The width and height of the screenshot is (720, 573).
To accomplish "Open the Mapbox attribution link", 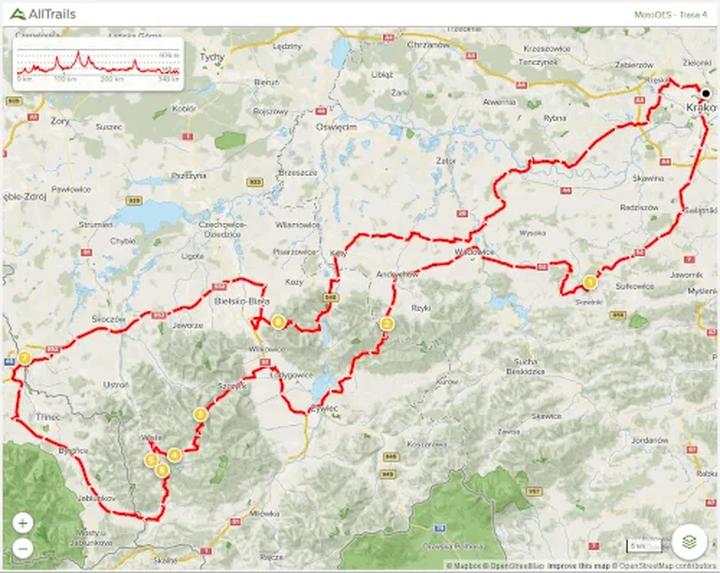I will tap(466, 566).
